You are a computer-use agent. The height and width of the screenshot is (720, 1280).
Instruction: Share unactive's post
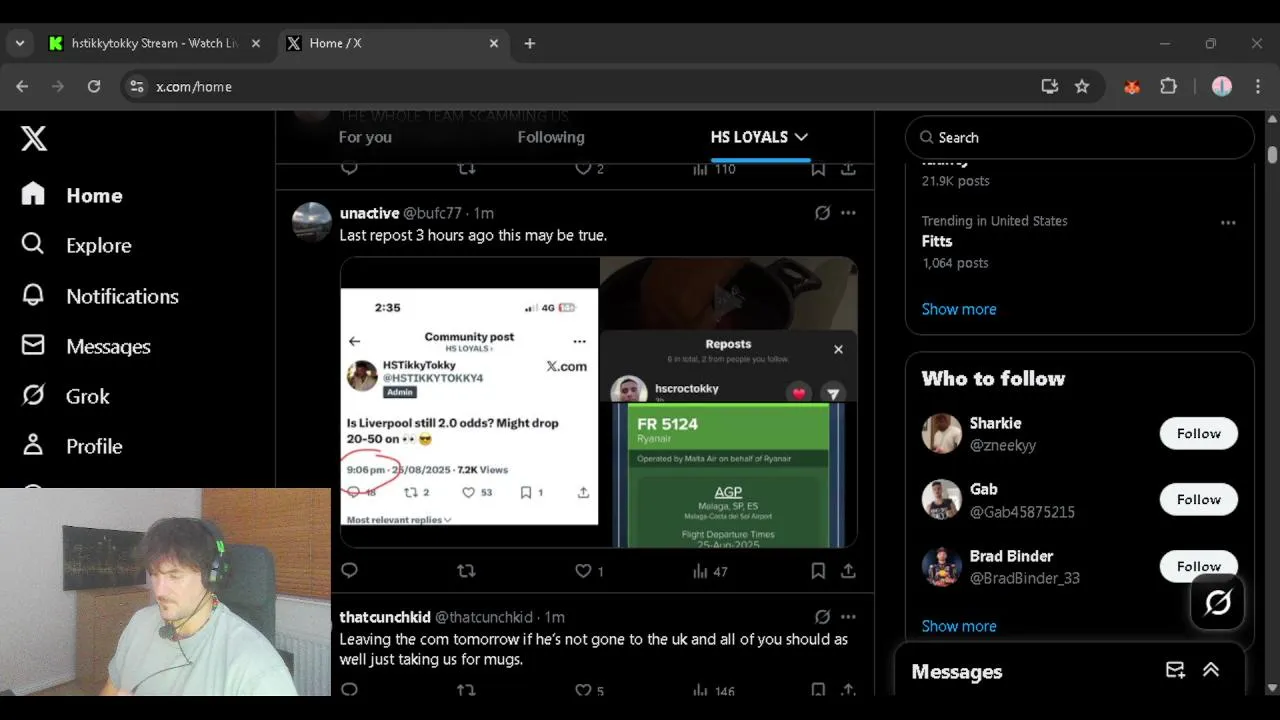pos(848,570)
